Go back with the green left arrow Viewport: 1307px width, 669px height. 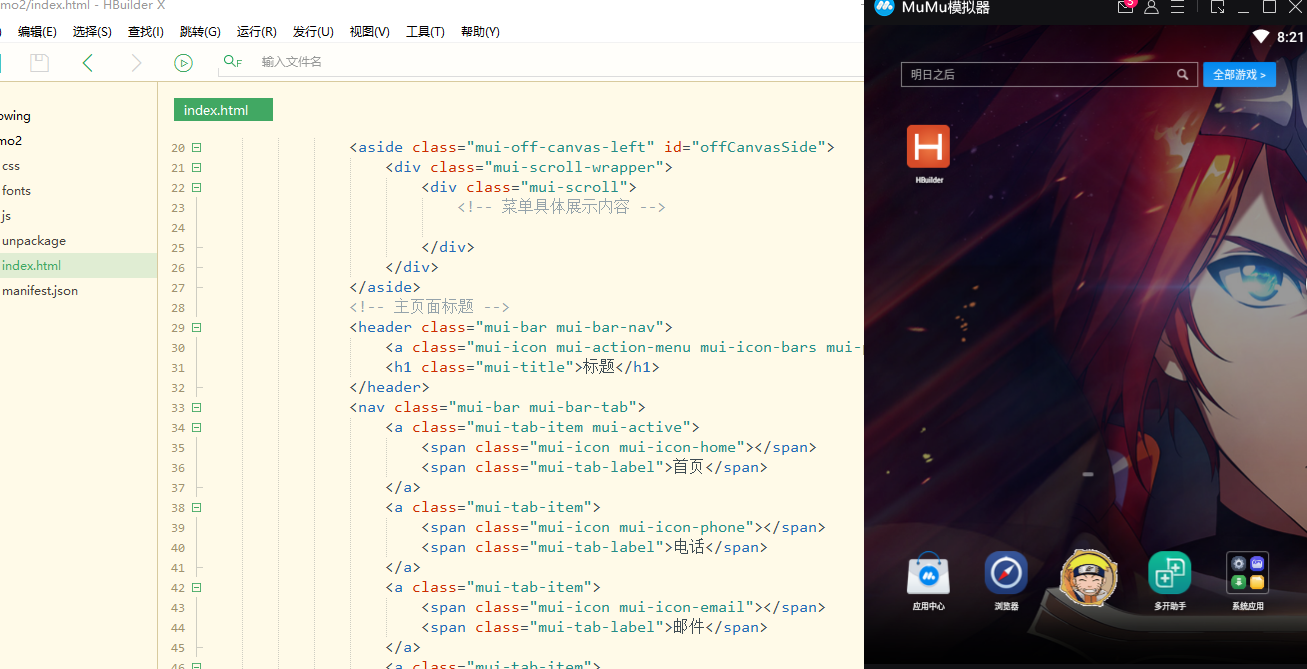click(x=88, y=63)
